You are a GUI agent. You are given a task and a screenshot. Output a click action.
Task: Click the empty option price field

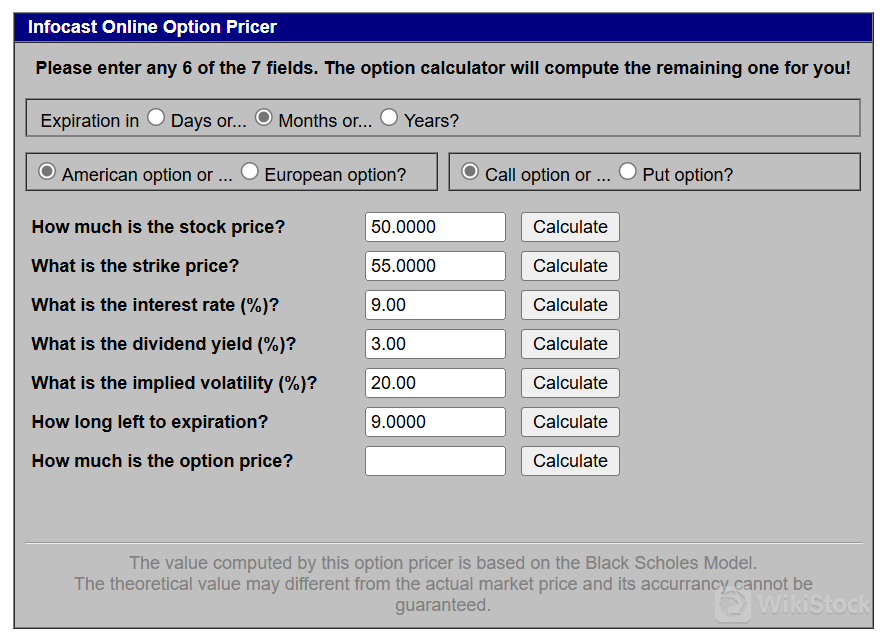pyautogui.click(x=435, y=461)
